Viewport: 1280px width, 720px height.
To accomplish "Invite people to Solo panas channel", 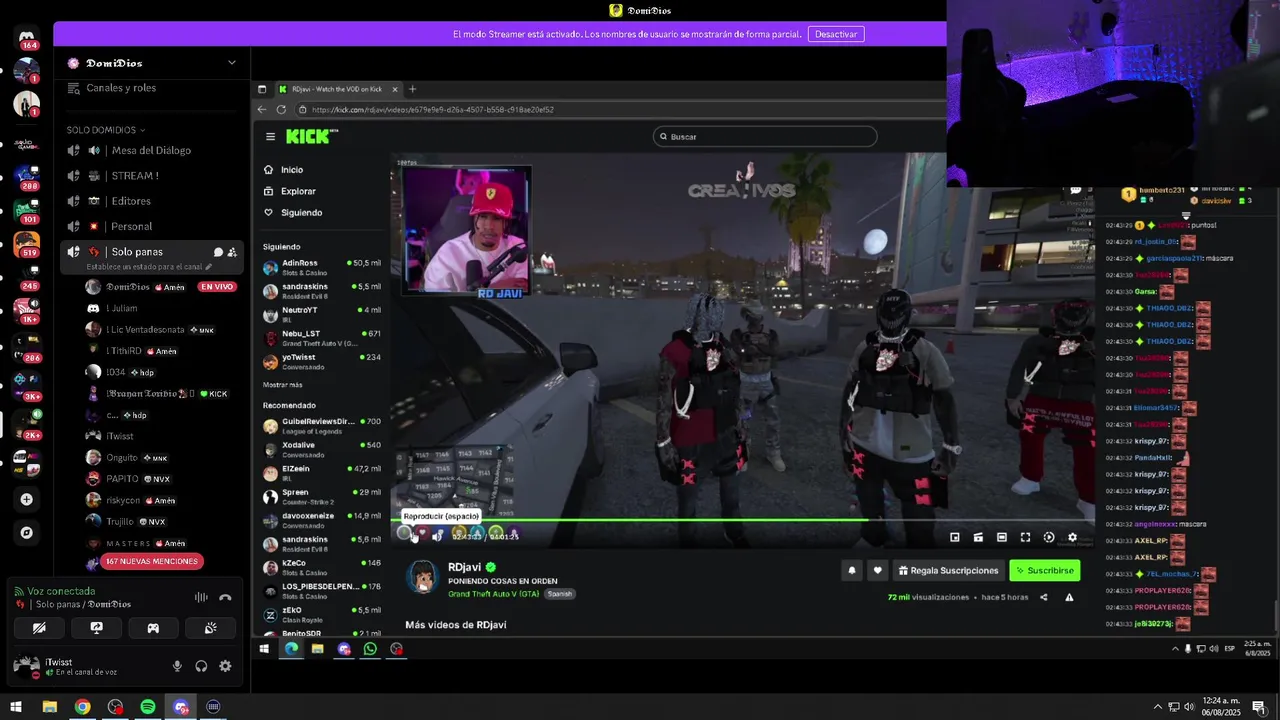I will pos(232,252).
